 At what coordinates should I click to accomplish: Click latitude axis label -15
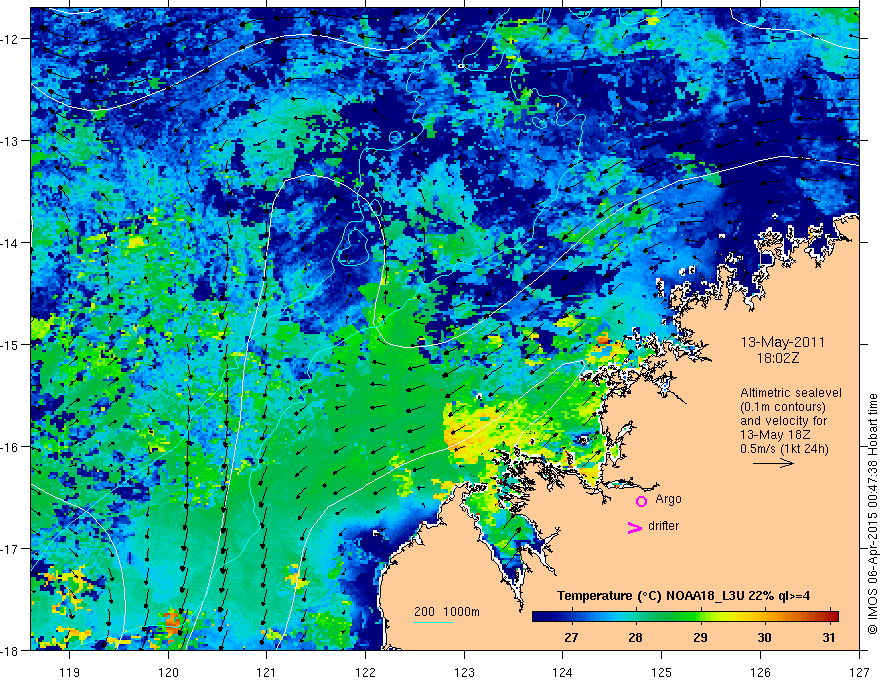click(x=10, y=344)
